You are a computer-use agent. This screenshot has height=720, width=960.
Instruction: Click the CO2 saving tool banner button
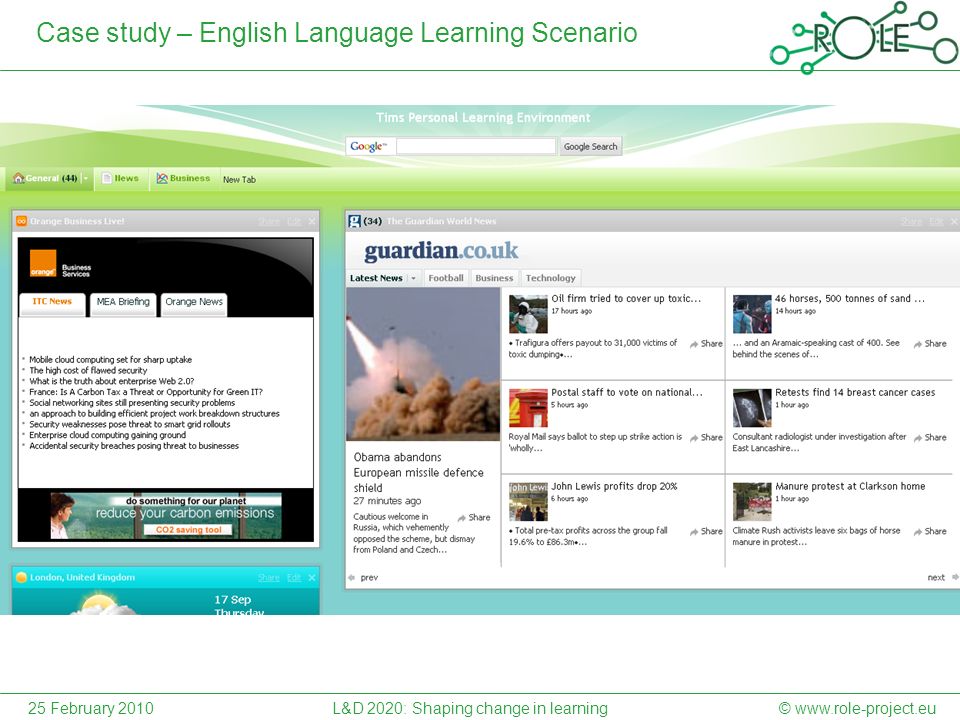tap(189, 530)
